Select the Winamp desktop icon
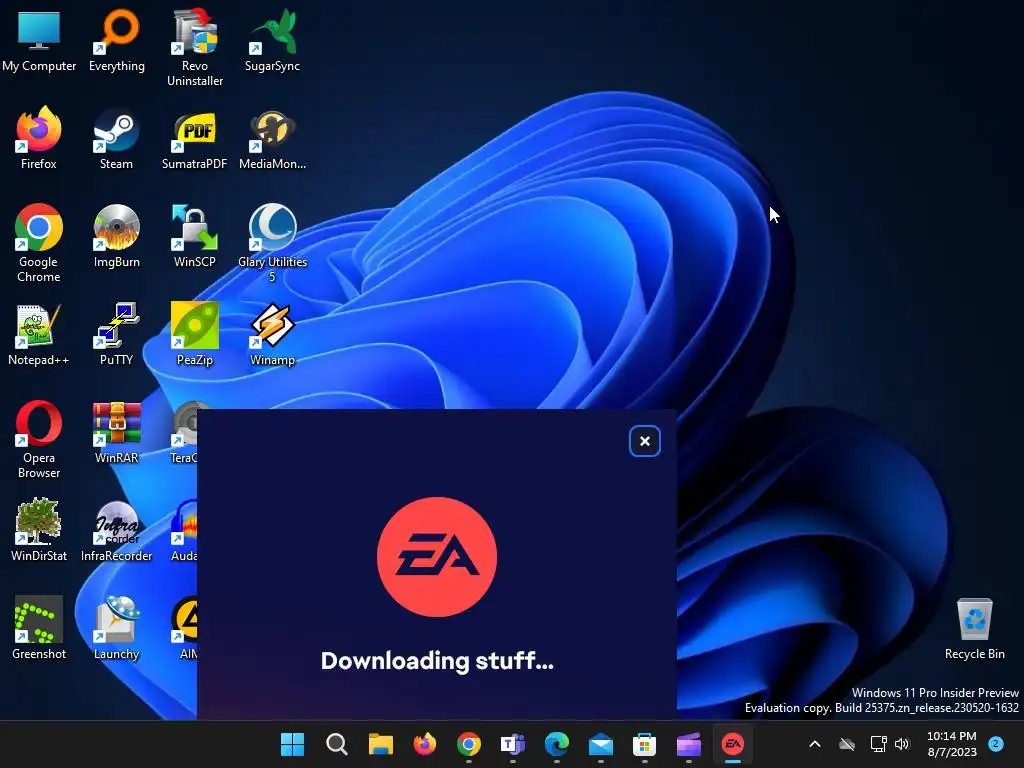This screenshot has height=768, width=1024. click(x=272, y=334)
